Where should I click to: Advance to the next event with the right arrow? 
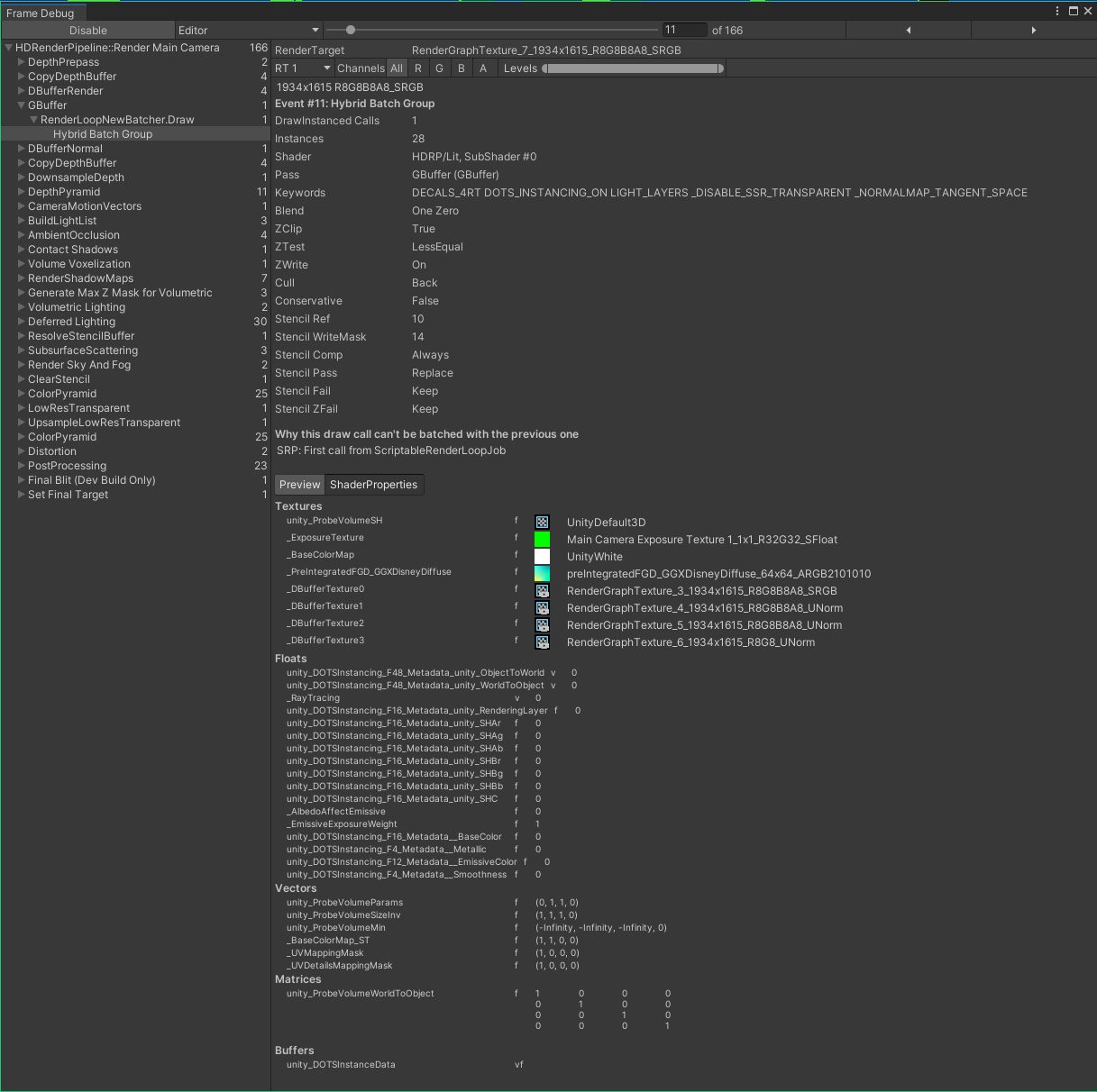pos(1033,29)
